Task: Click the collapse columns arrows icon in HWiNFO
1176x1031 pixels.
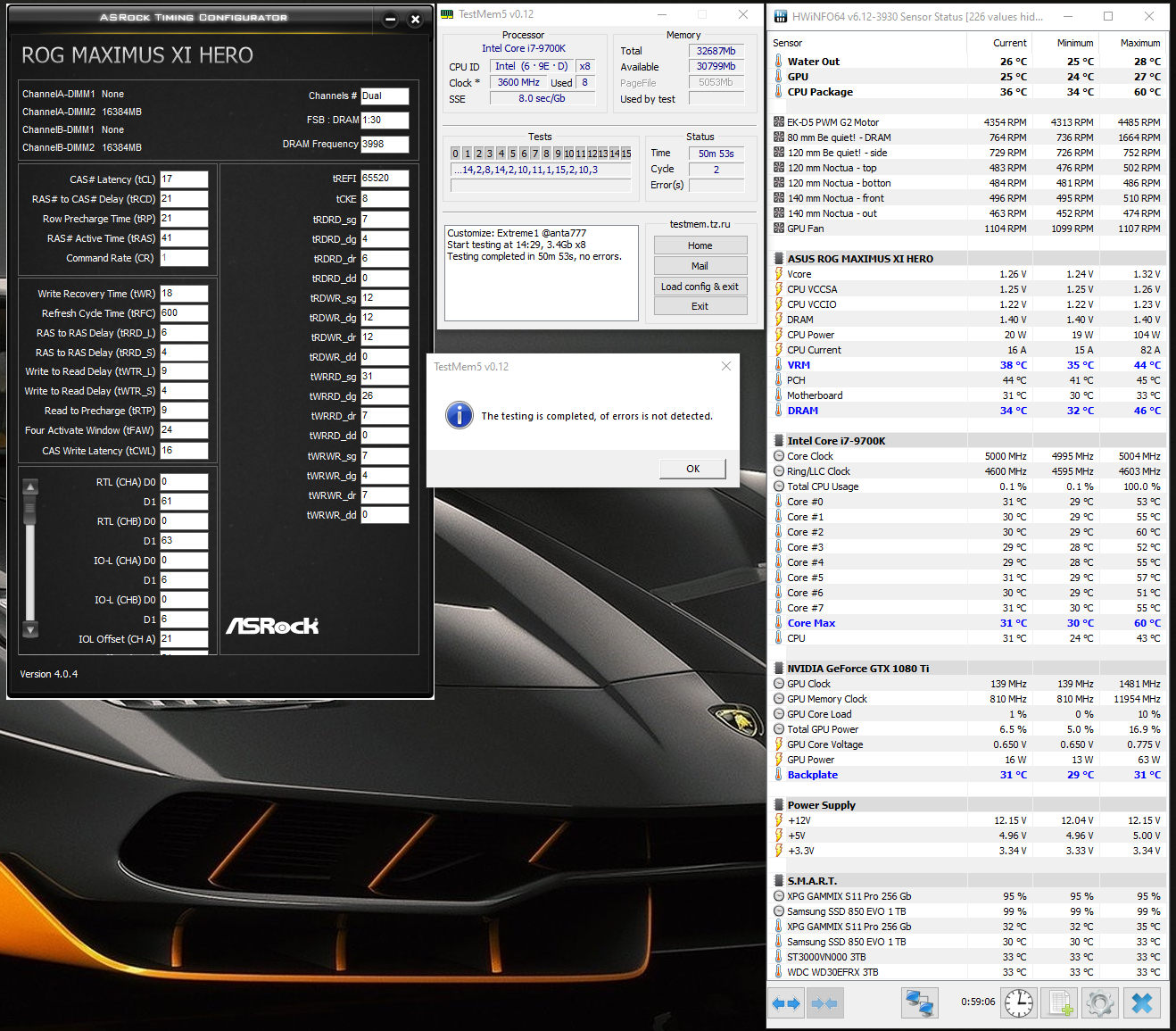Action: pos(825,1003)
